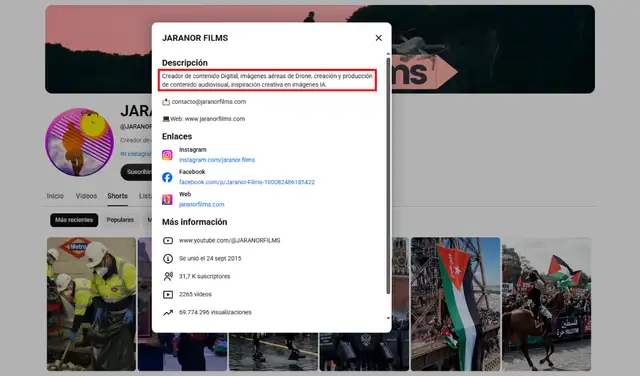Click the Instagram logo icon
Screen dimensions: 640x376
point(167,155)
